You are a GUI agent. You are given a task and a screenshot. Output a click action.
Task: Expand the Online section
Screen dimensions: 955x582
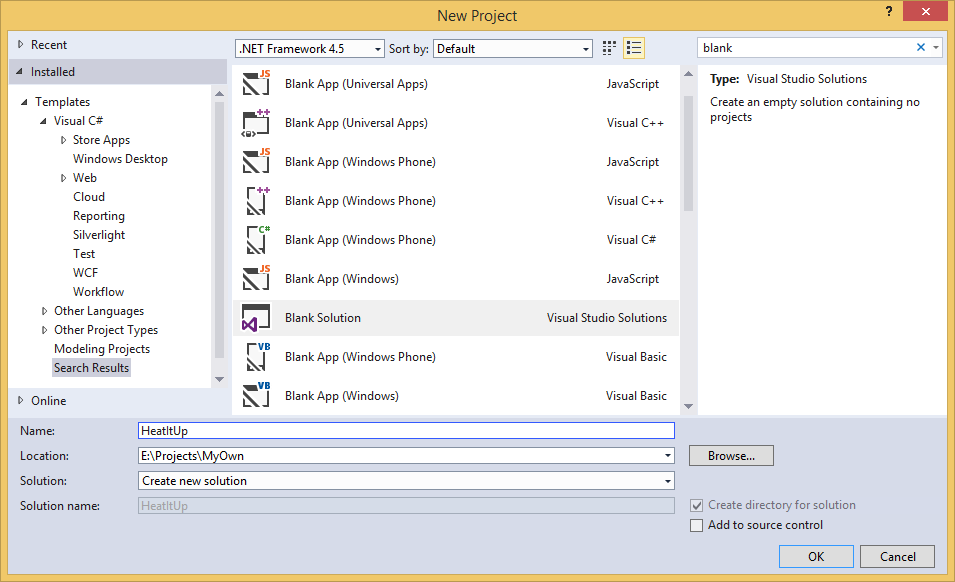tap(20, 401)
